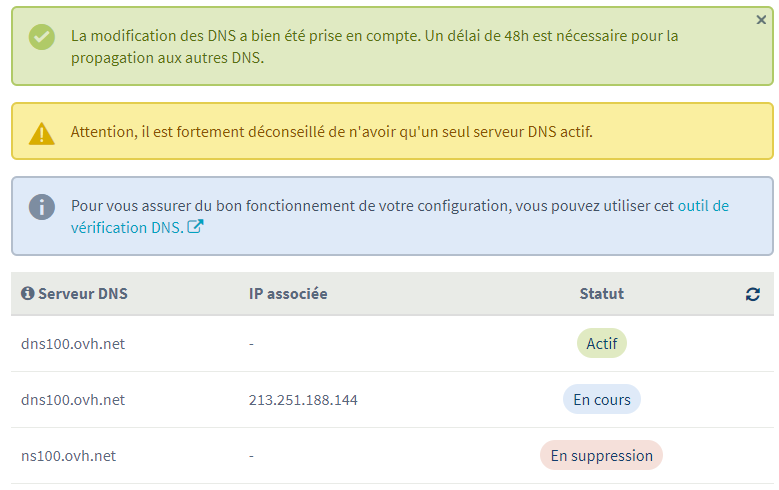This screenshot has height=490, width=779.
Task: Click the green 'Actif' status badge
Action: point(601,344)
